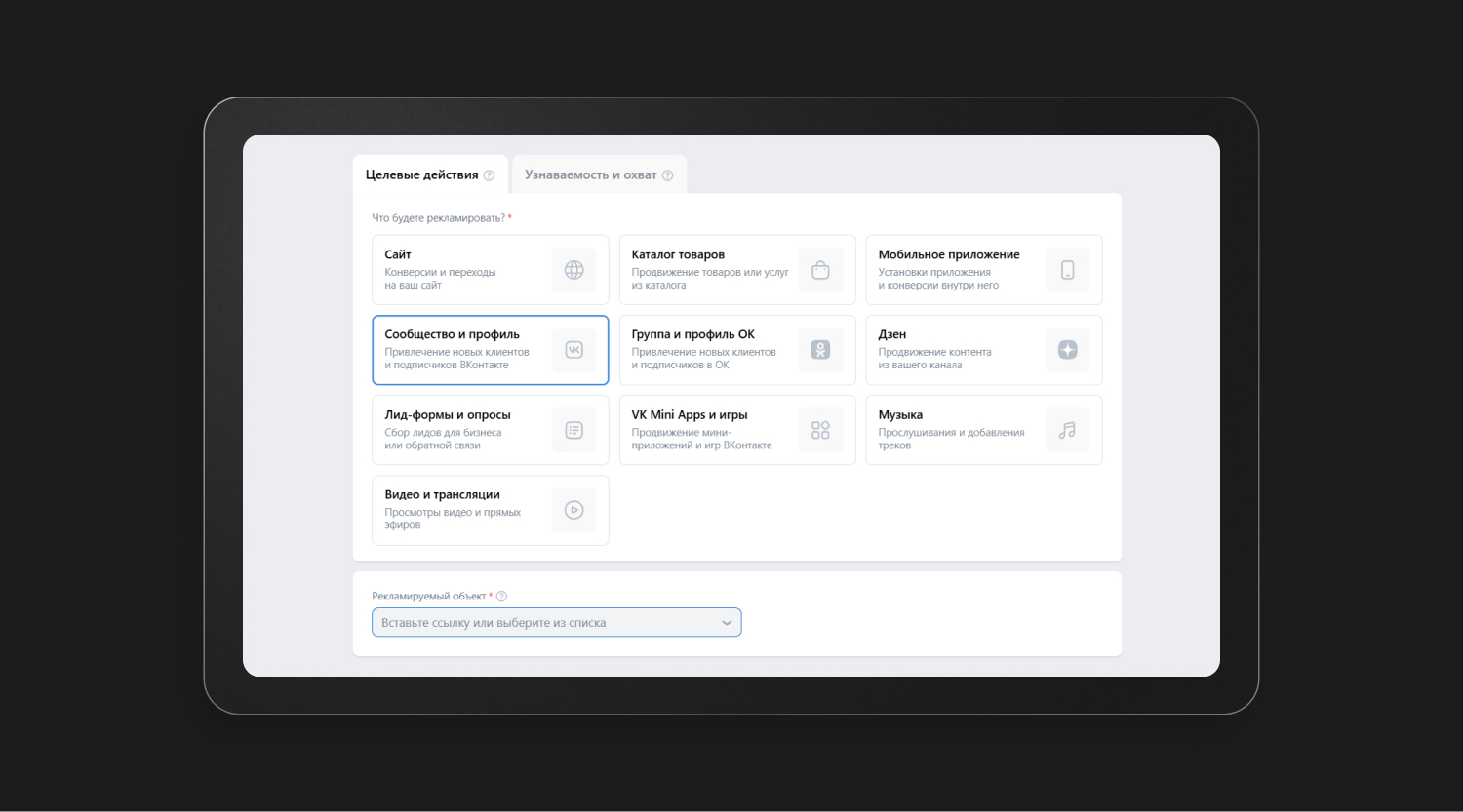1463x812 pixels.
Task: Click the Вставьте ссылку или выберите из списка field
Action: click(557, 622)
